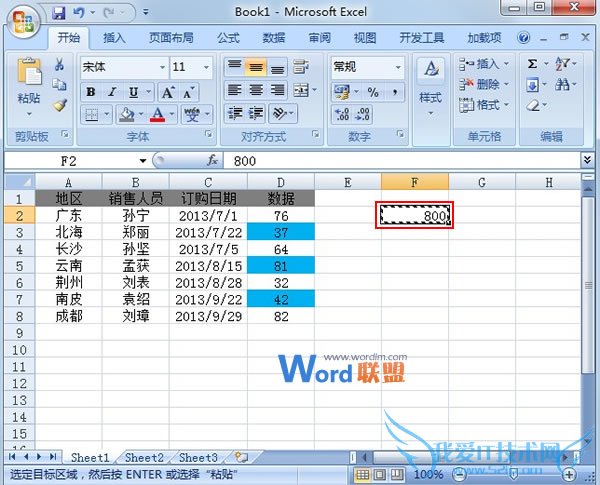
Task: Click the vertical scrollbar thumb
Action: (588, 285)
